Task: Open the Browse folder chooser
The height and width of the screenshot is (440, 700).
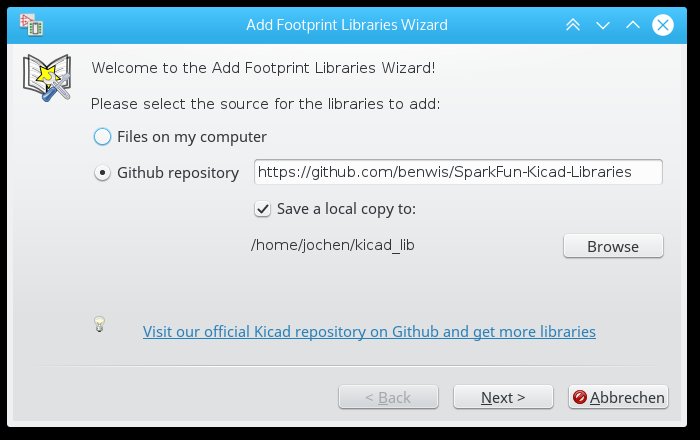Action: click(613, 246)
